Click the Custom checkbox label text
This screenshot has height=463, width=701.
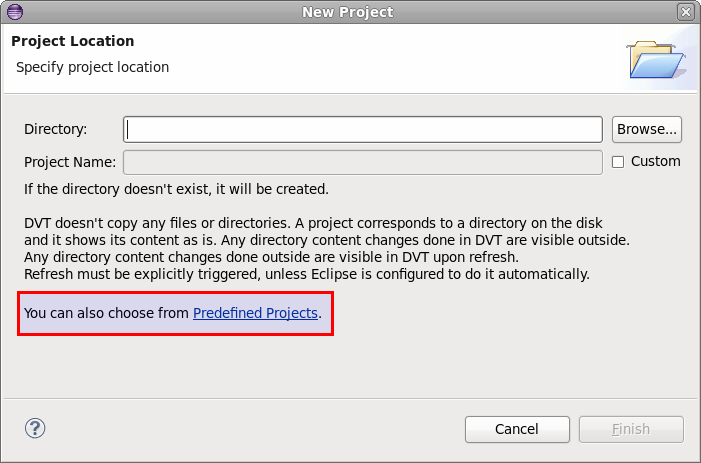click(655, 162)
